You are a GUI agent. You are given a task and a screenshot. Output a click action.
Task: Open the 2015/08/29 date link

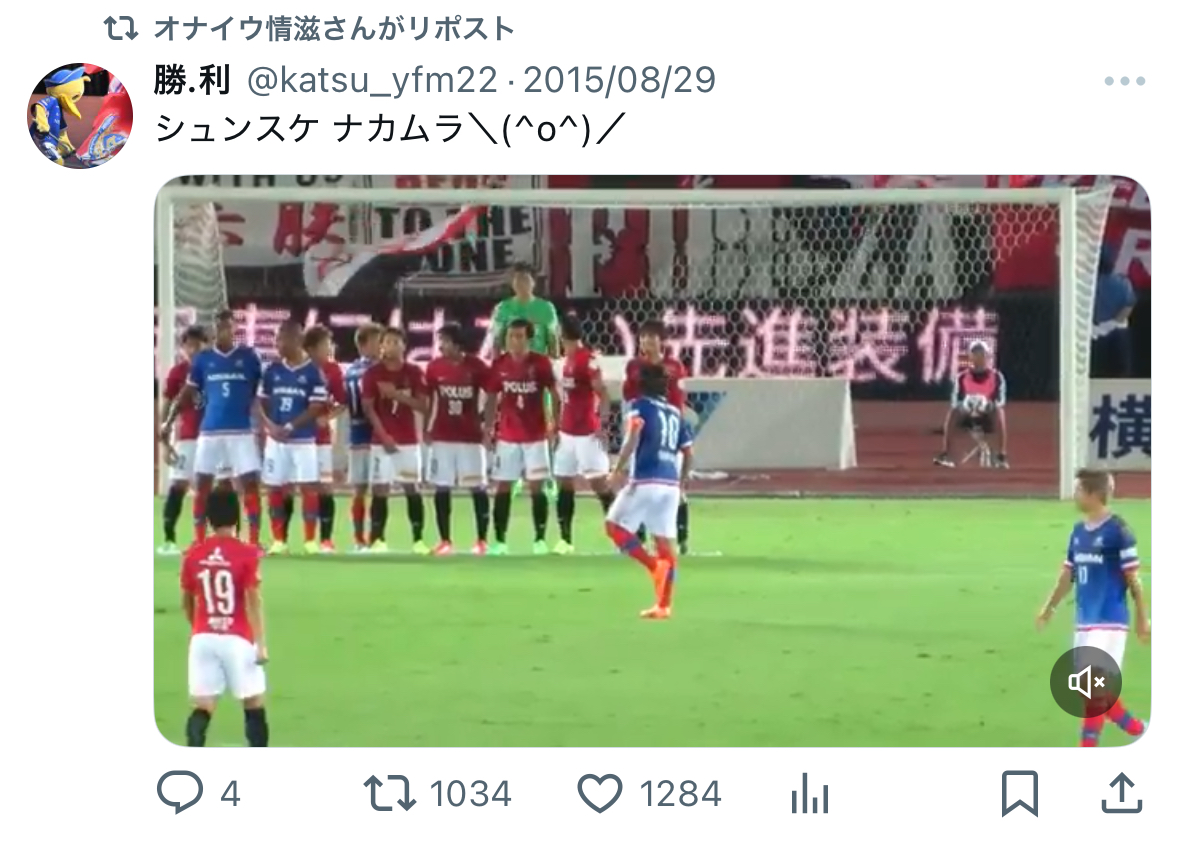point(620,80)
